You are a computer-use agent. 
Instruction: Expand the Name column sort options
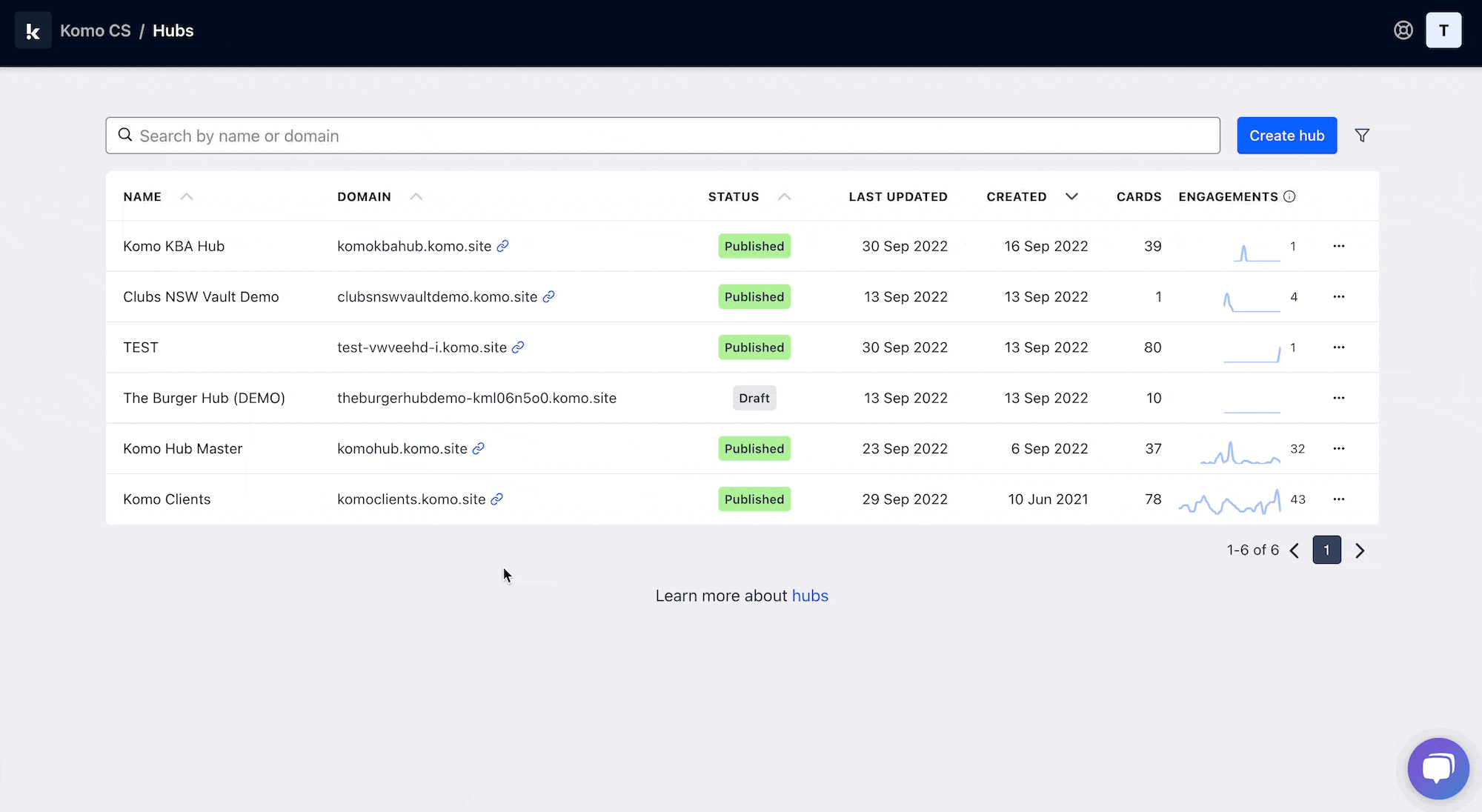click(x=186, y=196)
